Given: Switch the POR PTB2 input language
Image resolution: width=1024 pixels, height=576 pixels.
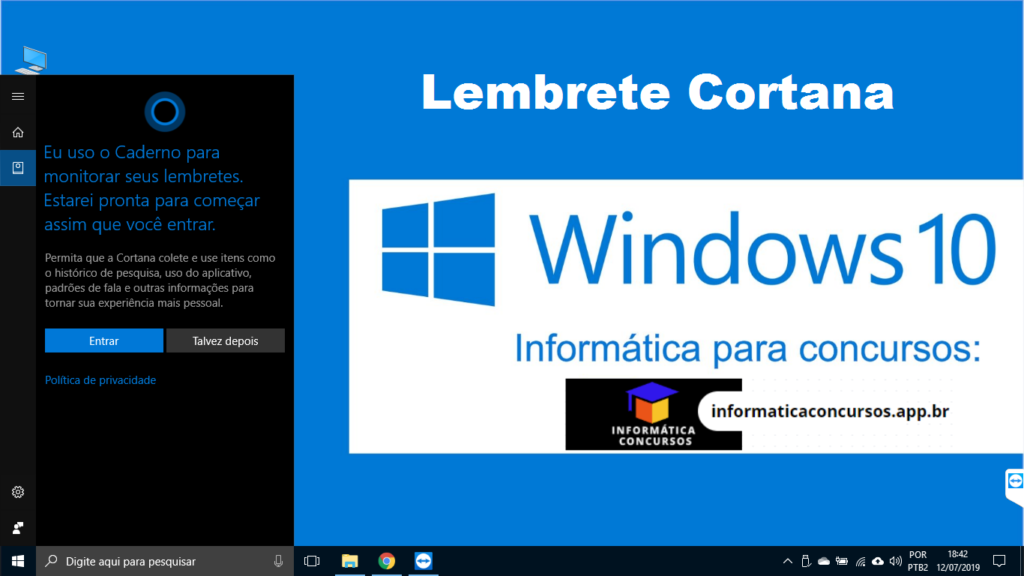Looking at the screenshot, I should (x=917, y=561).
